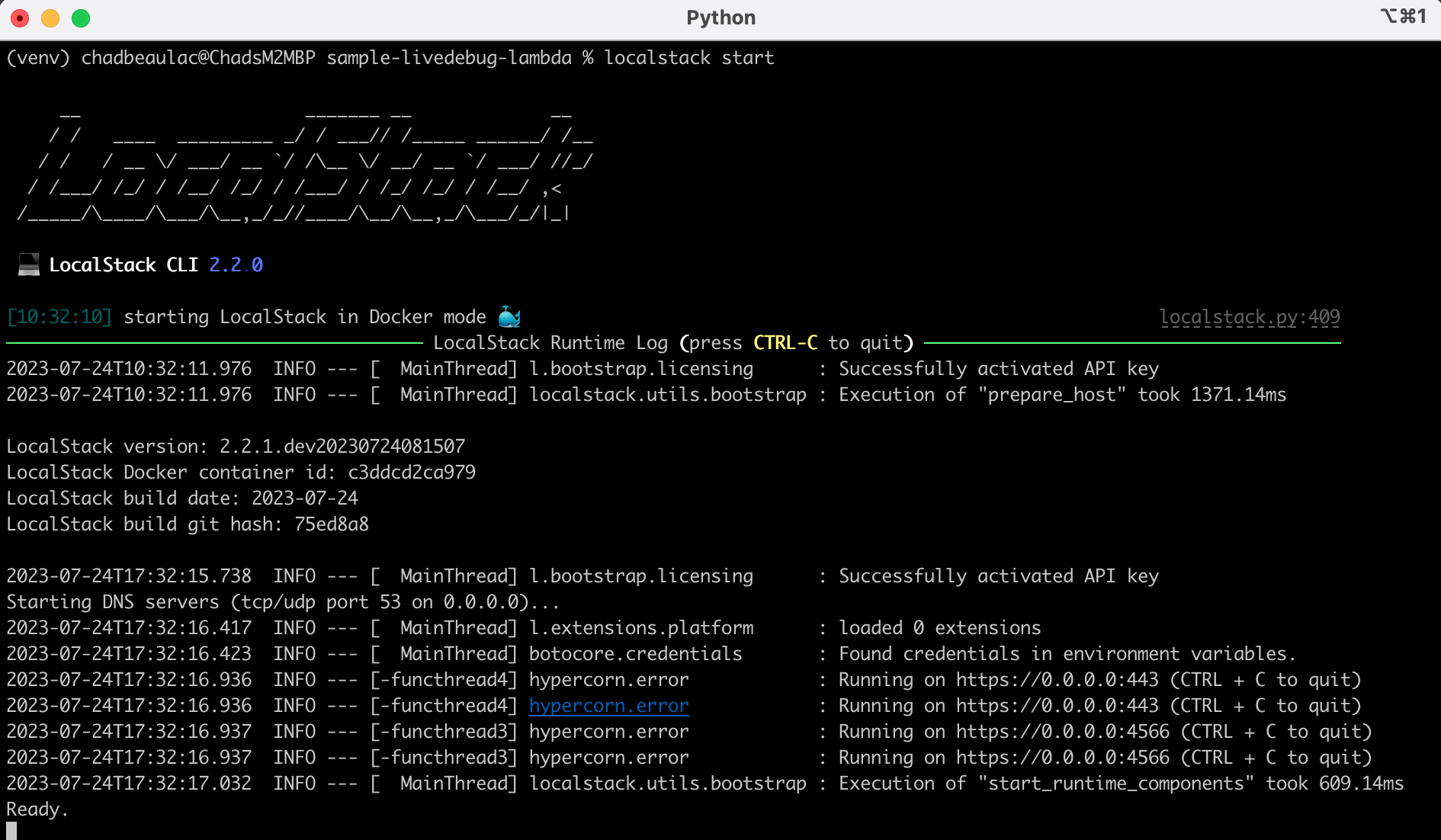Click l.extensions.platform logger name
The height and width of the screenshot is (840, 1441).
point(641,628)
